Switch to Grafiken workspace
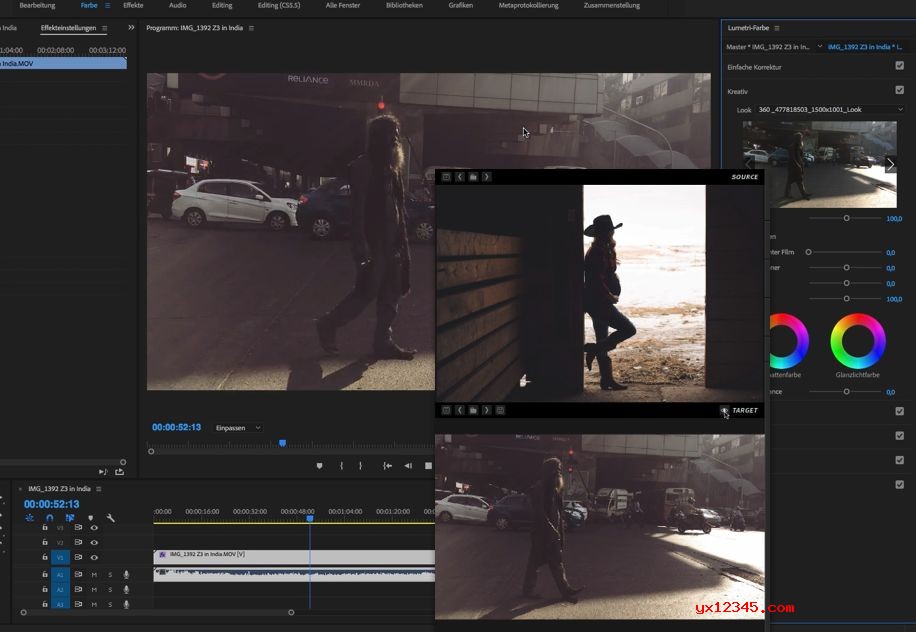This screenshot has width=916, height=632. pos(461,5)
